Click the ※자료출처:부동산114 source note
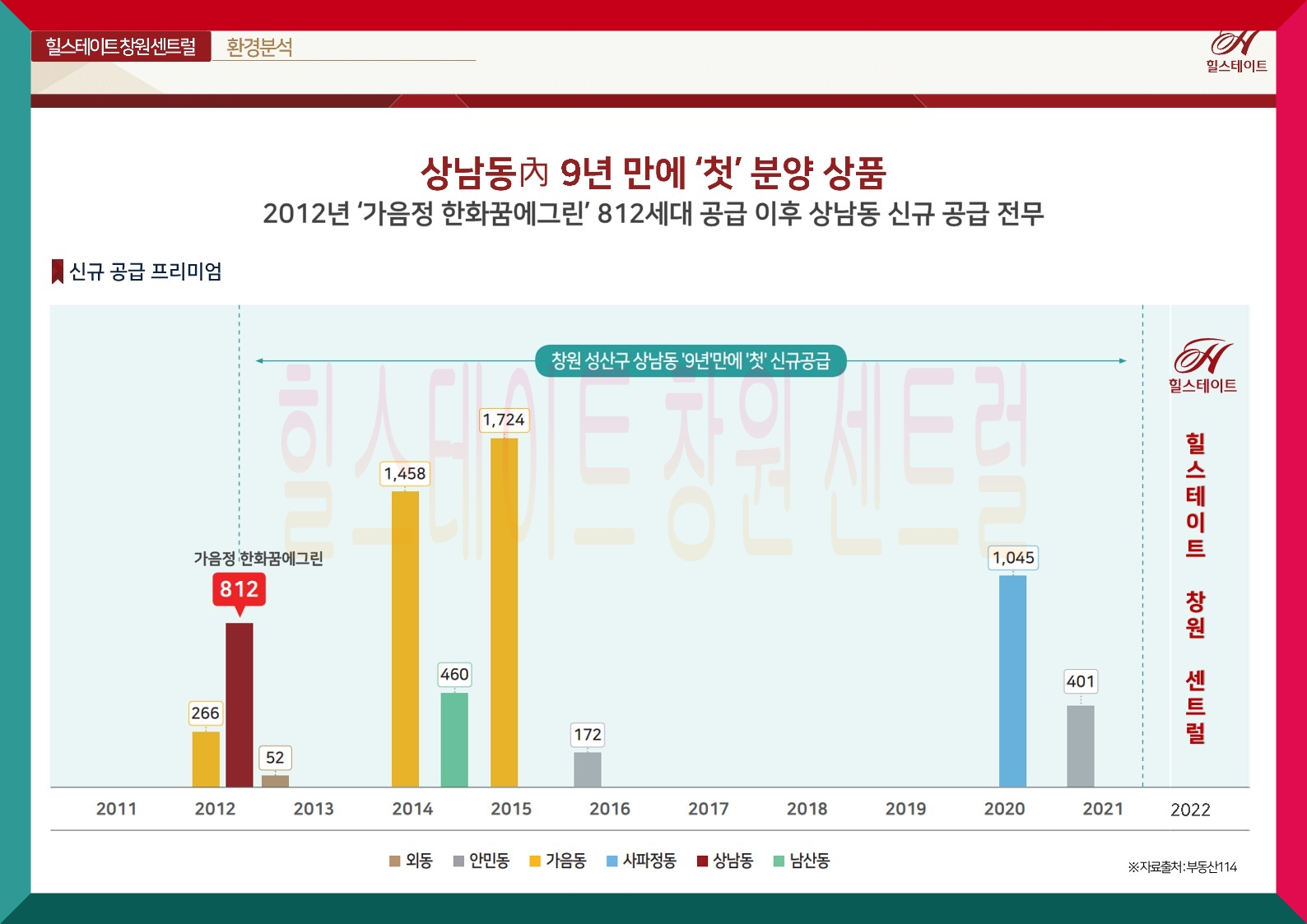 pyautogui.click(x=1183, y=866)
